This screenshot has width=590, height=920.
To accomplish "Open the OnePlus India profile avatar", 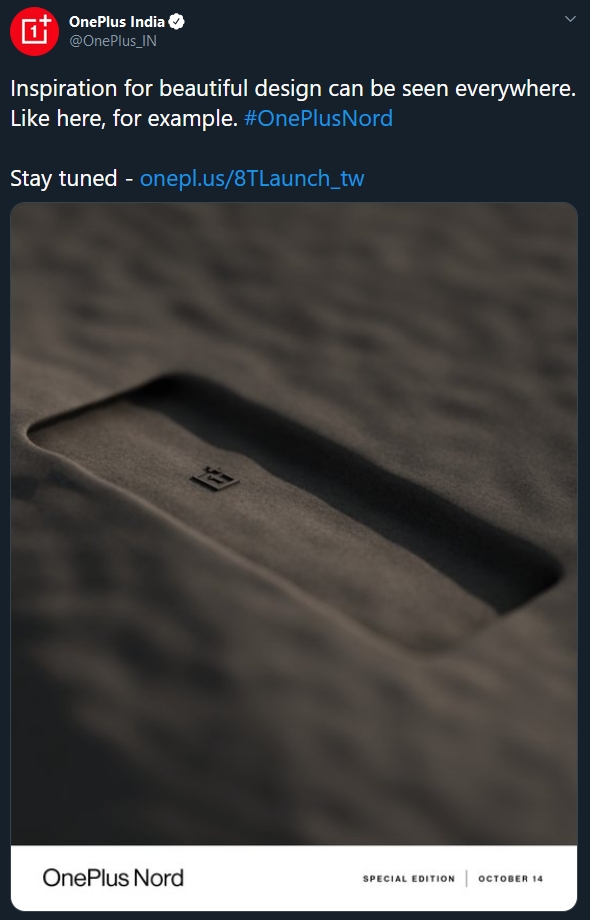I will [34, 32].
